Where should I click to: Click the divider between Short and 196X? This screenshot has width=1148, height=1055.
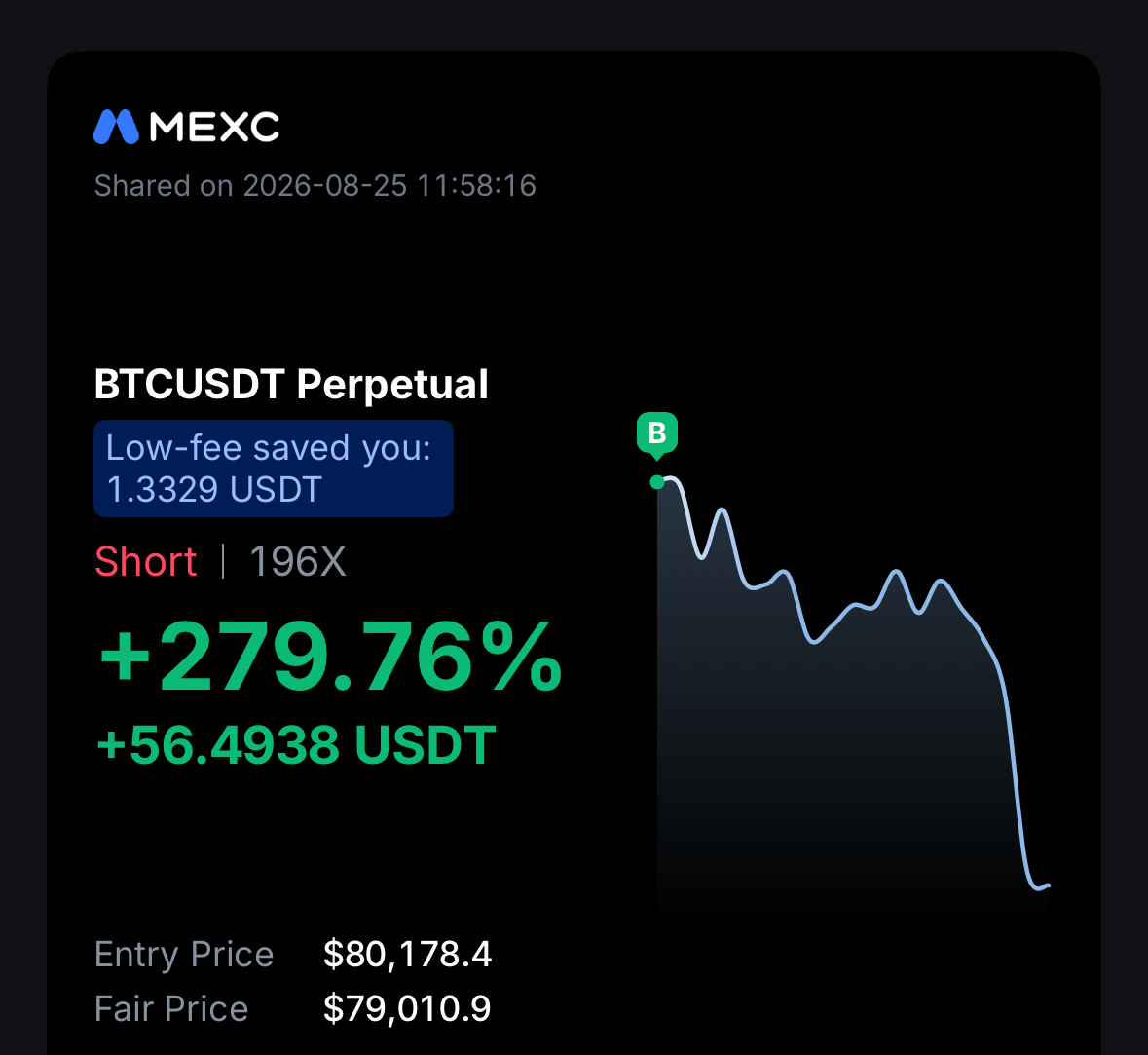coord(223,562)
